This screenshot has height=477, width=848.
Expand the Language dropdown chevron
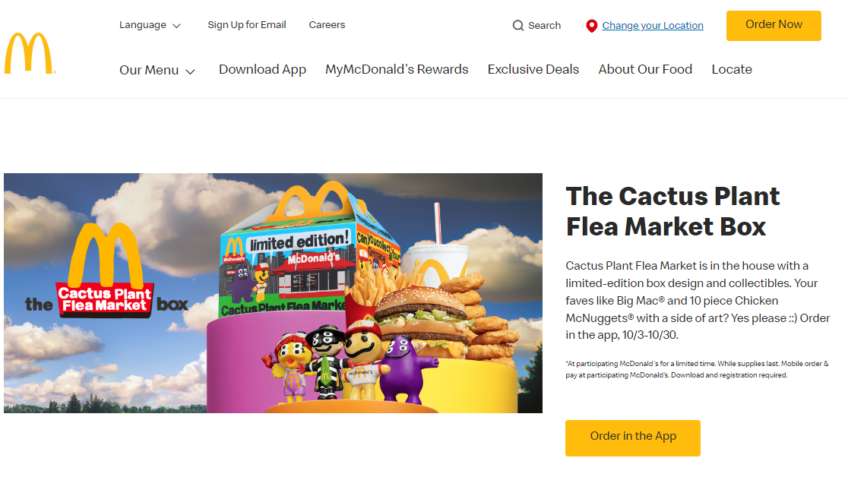point(176,25)
